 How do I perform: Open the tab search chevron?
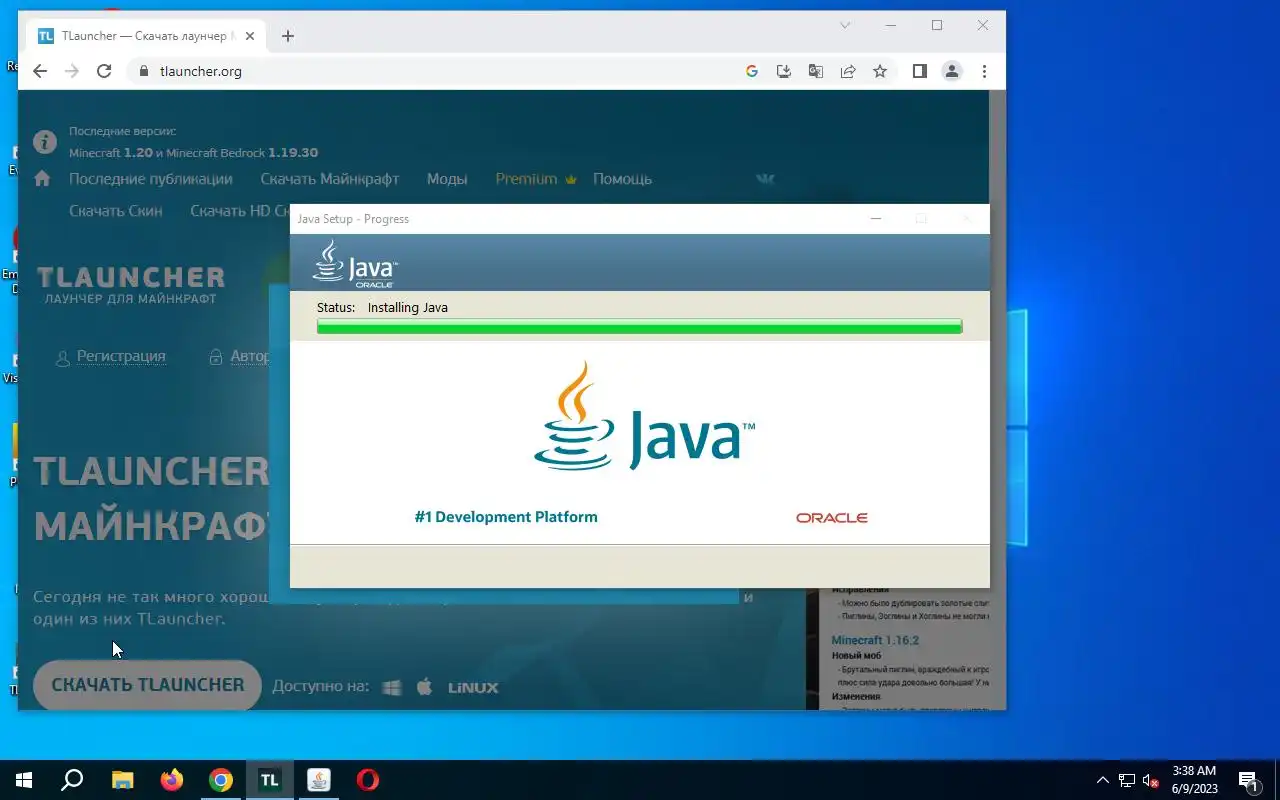pos(845,25)
